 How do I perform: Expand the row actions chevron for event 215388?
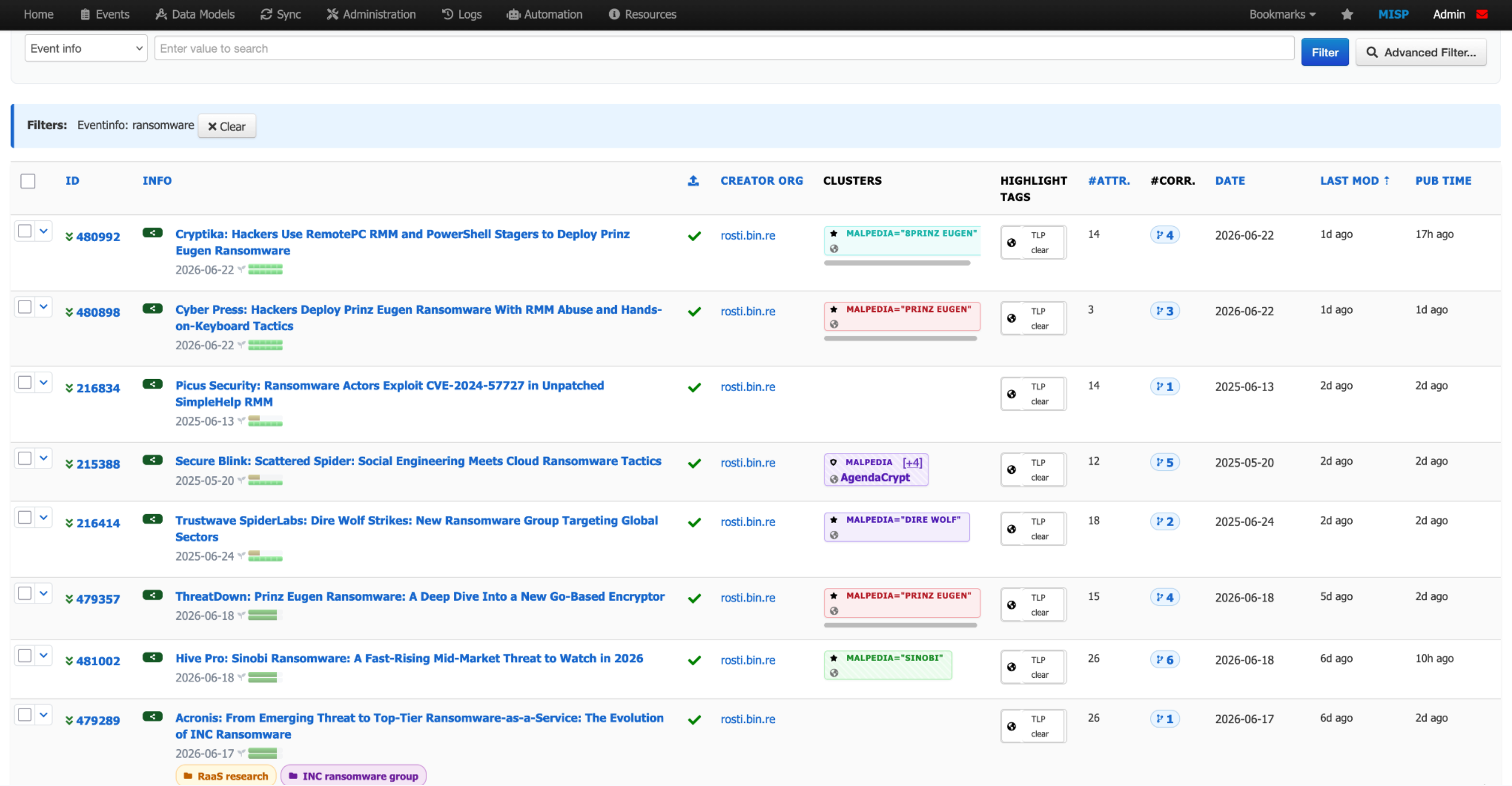[x=44, y=458]
